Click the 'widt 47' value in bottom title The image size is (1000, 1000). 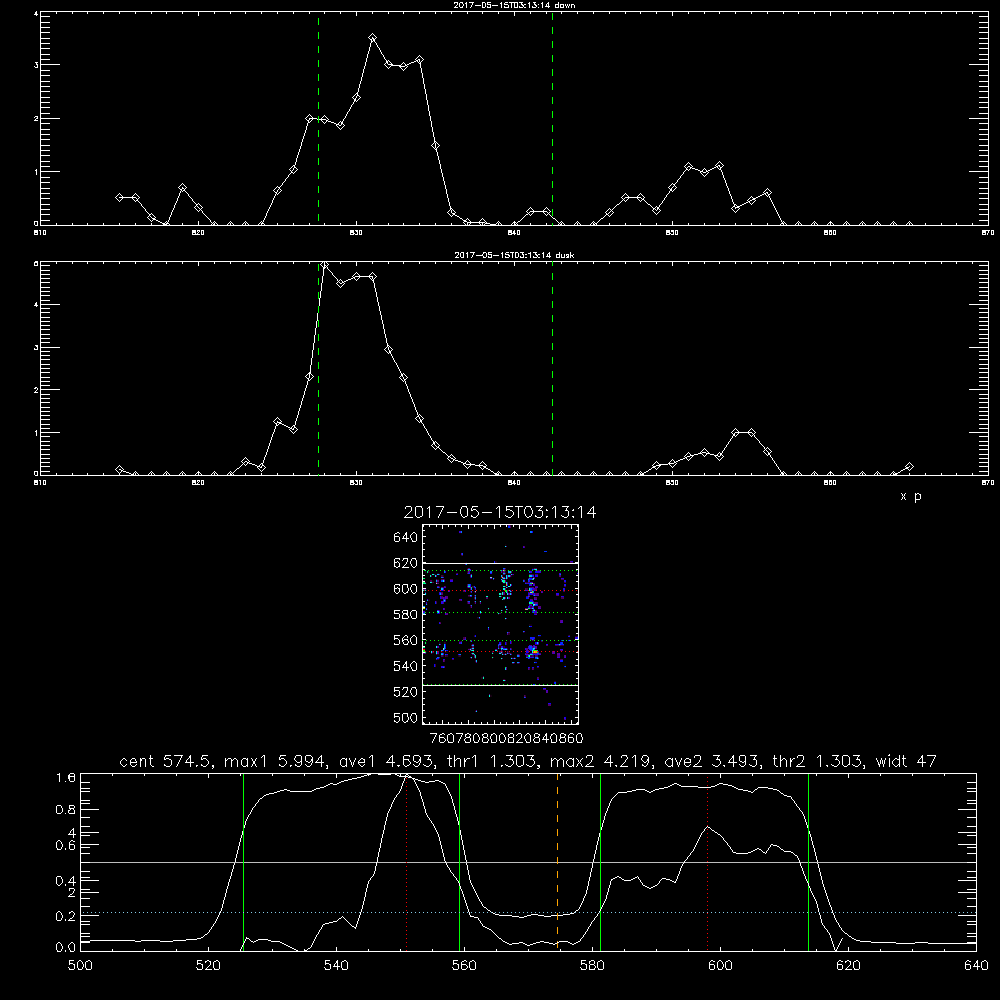tap(906, 761)
